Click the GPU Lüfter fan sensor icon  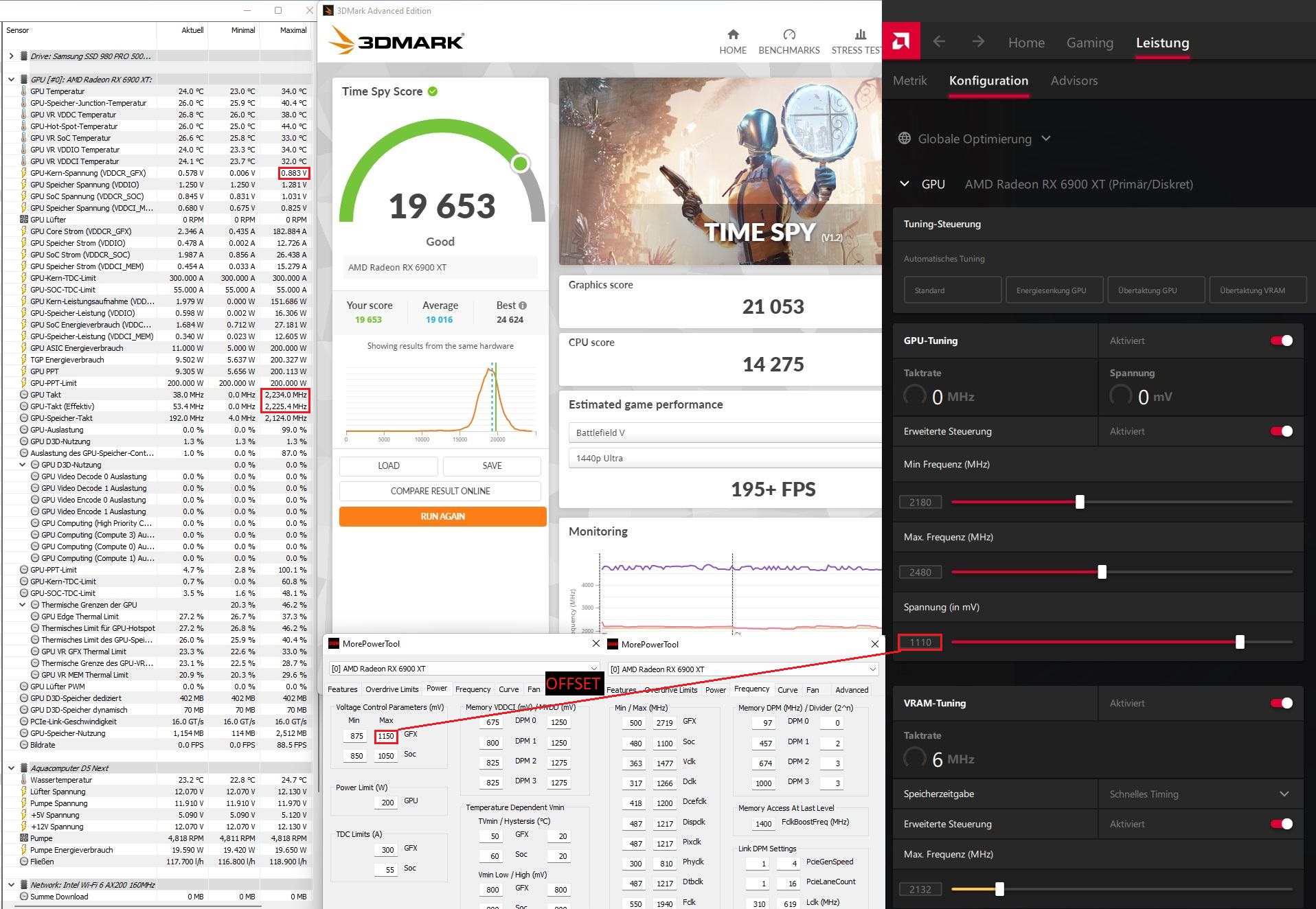click(x=24, y=220)
